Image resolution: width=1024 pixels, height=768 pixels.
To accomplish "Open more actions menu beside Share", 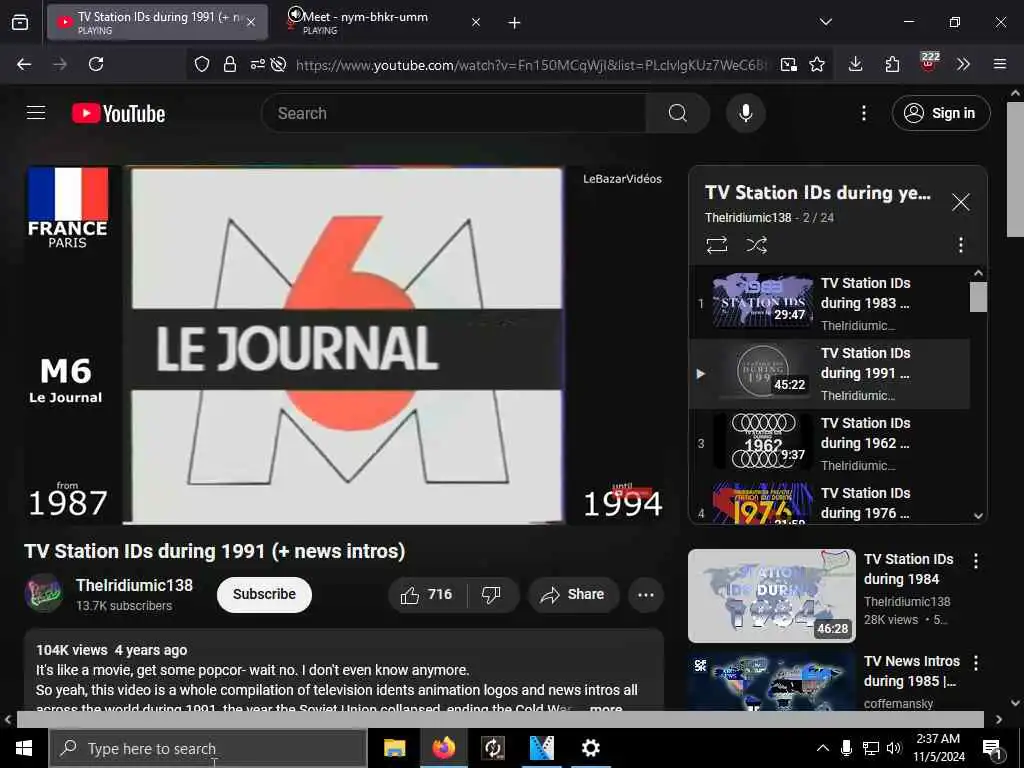I will tap(645, 594).
